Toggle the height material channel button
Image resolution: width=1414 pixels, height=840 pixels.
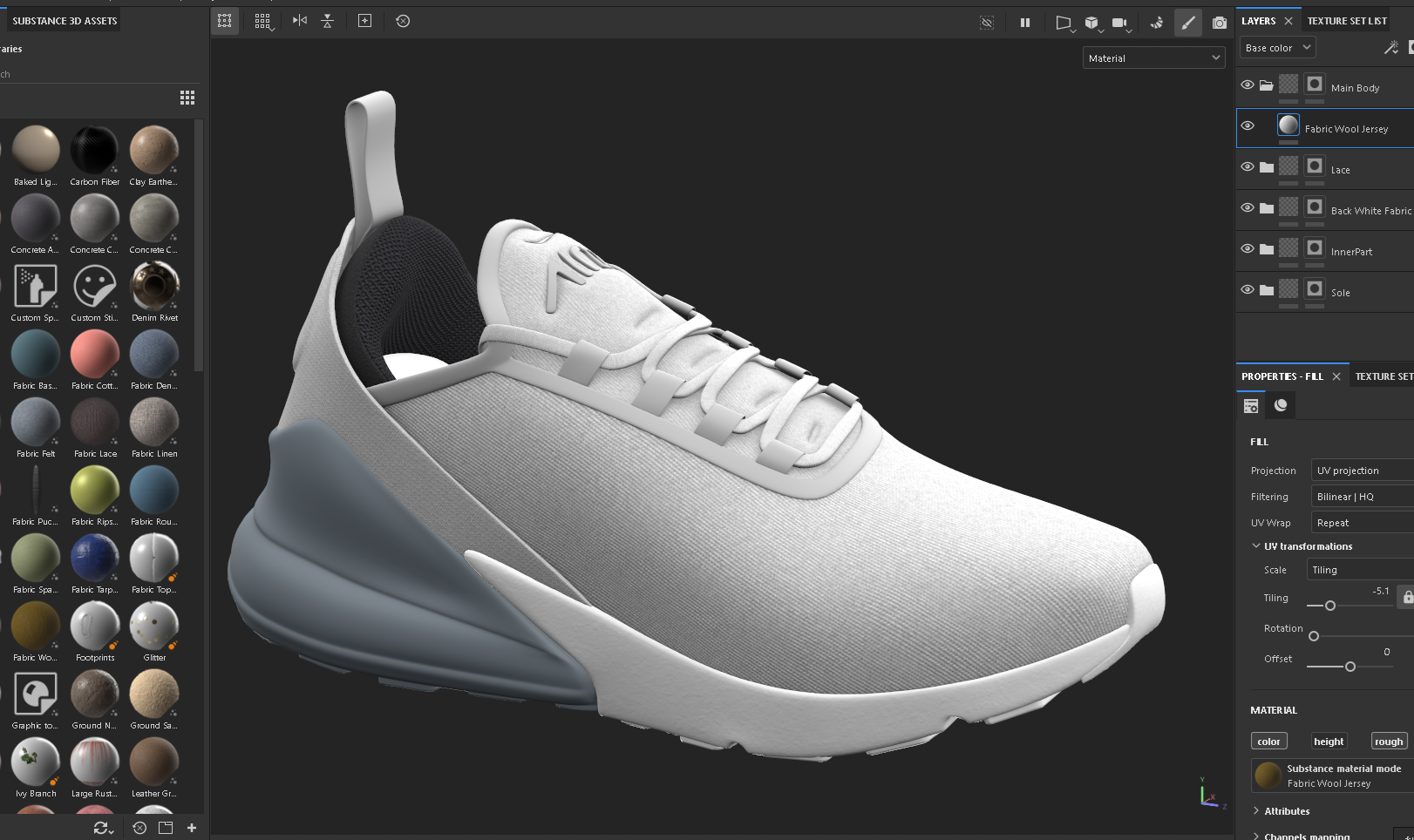pyautogui.click(x=1329, y=742)
